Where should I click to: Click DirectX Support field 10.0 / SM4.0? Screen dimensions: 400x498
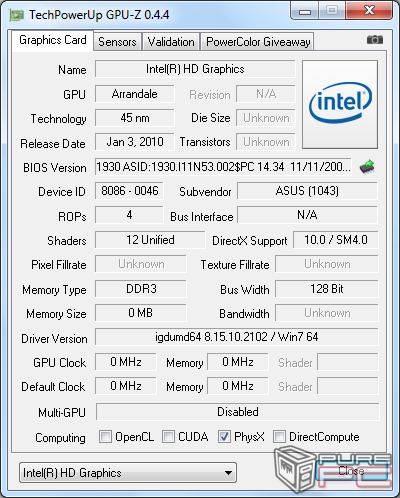coord(336,240)
